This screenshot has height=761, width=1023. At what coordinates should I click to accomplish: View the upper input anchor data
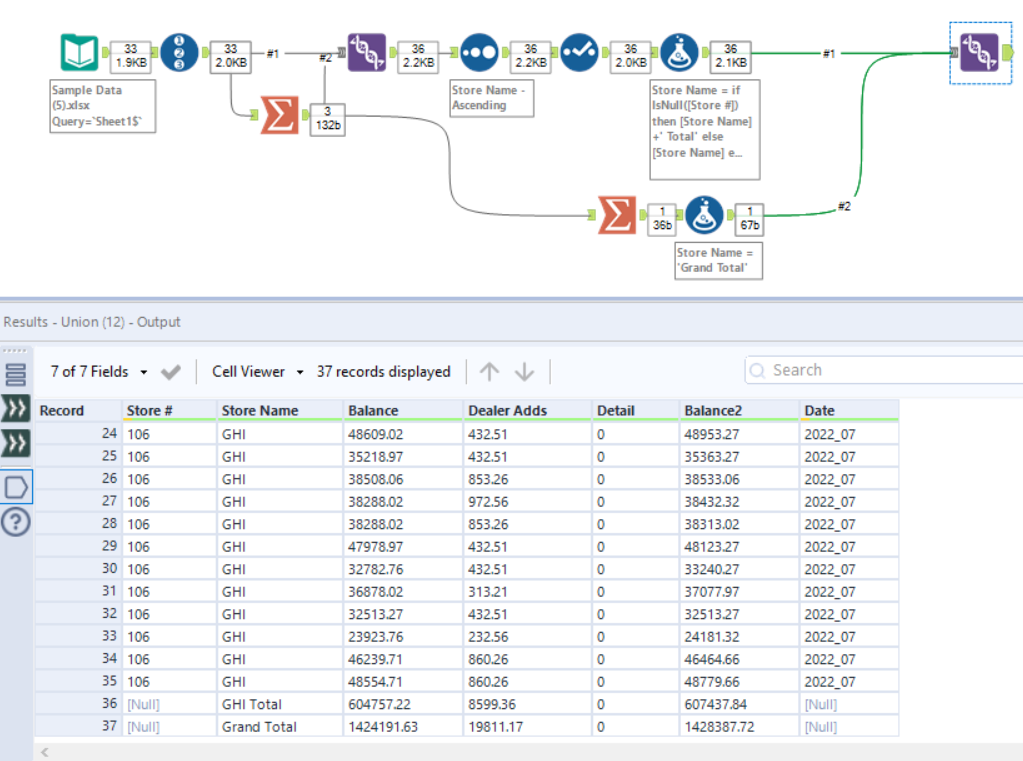point(18,408)
